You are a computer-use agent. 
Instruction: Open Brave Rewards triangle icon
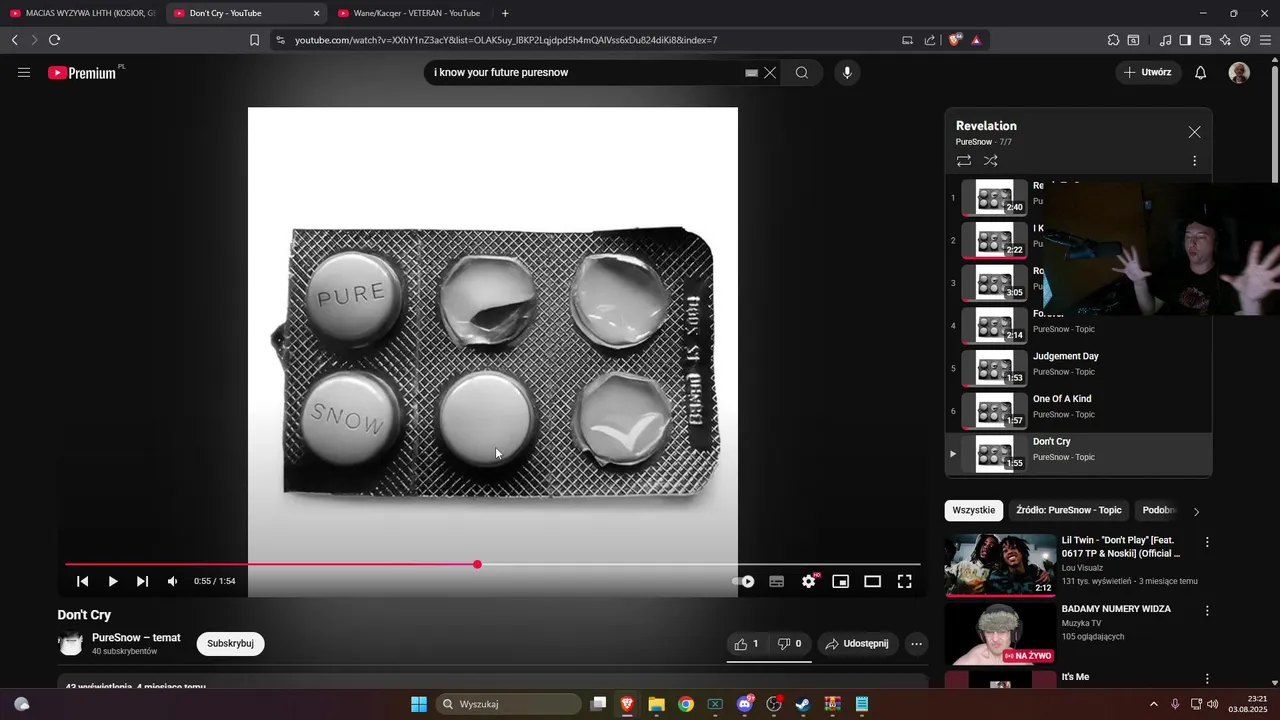pyautogui.click(x=976, y=40)
